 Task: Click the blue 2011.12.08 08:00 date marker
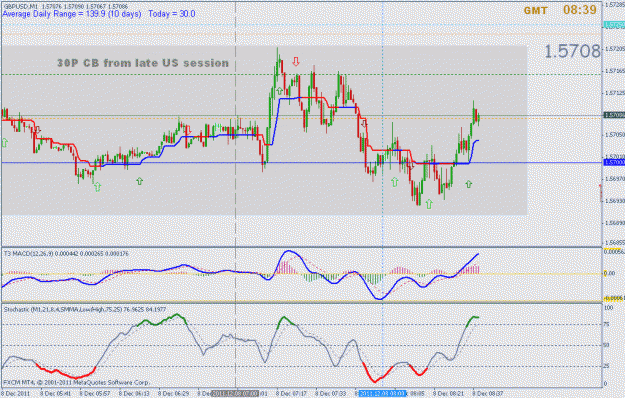point(382,394)
